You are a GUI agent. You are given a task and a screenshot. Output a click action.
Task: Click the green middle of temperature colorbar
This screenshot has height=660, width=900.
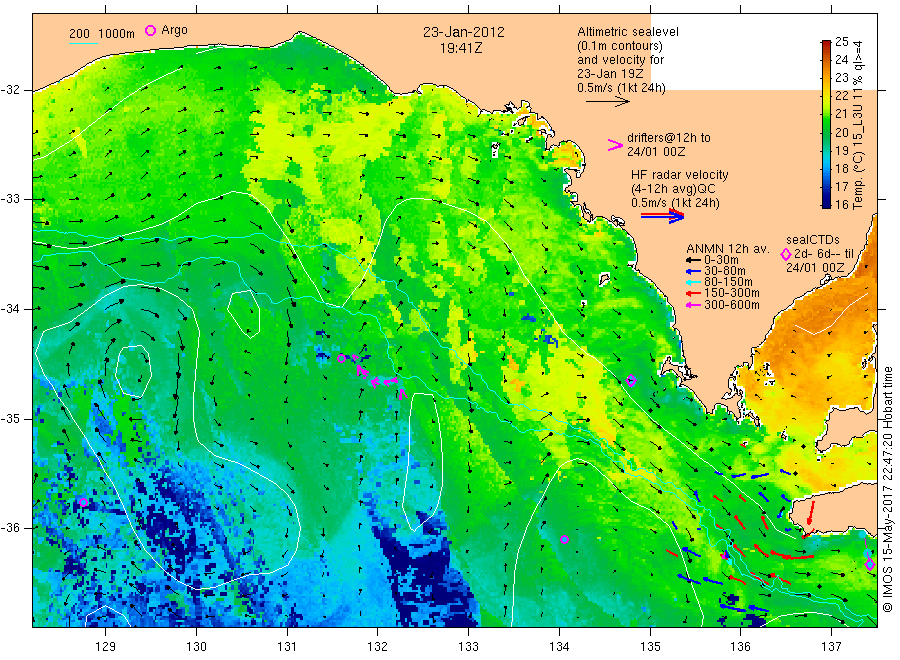coord(826,124)
